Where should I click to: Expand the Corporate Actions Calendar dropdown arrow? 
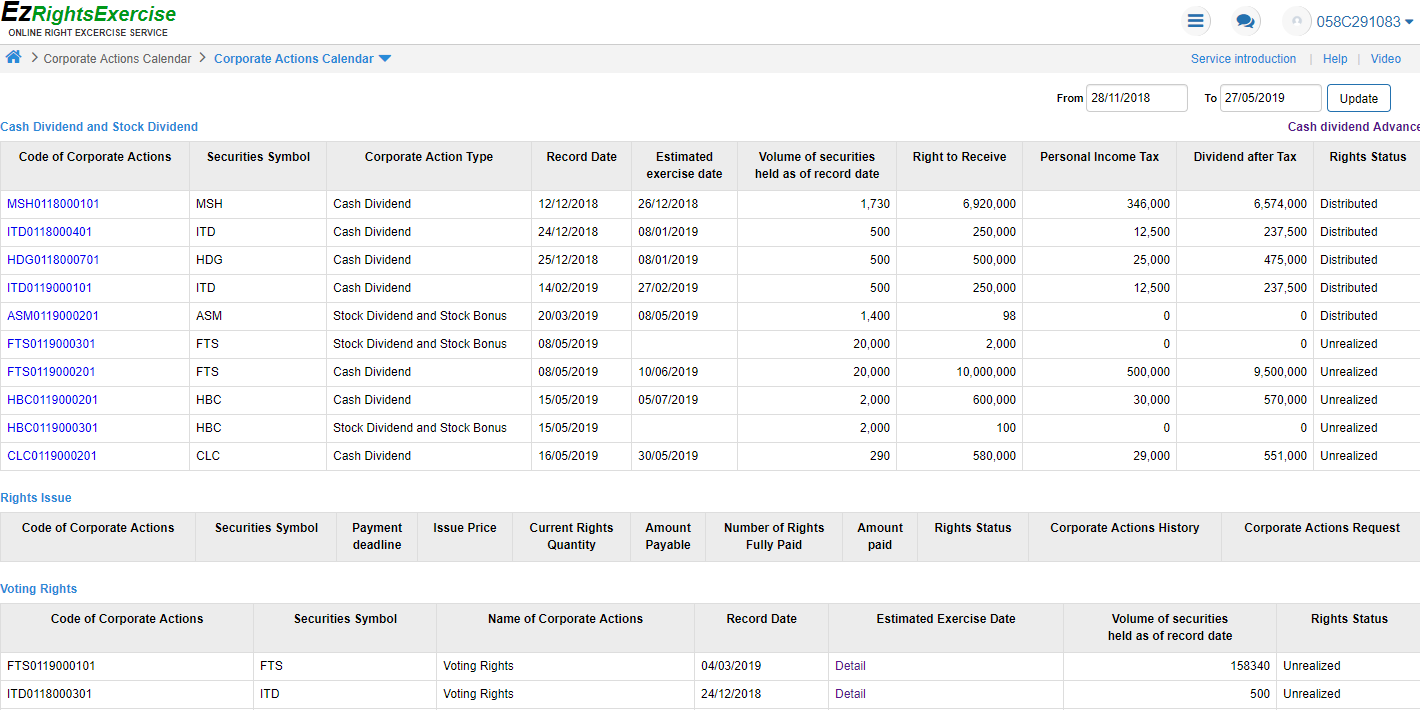[x=385, y=59]
